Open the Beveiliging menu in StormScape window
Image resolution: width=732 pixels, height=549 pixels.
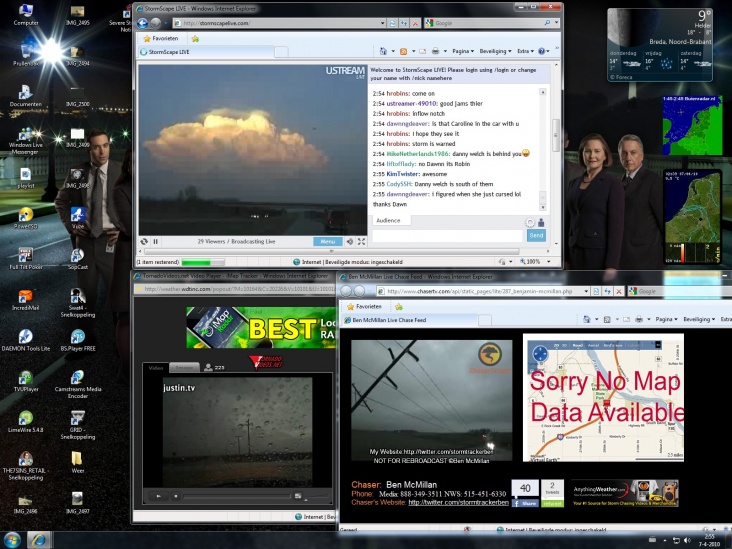click(495, 51)
